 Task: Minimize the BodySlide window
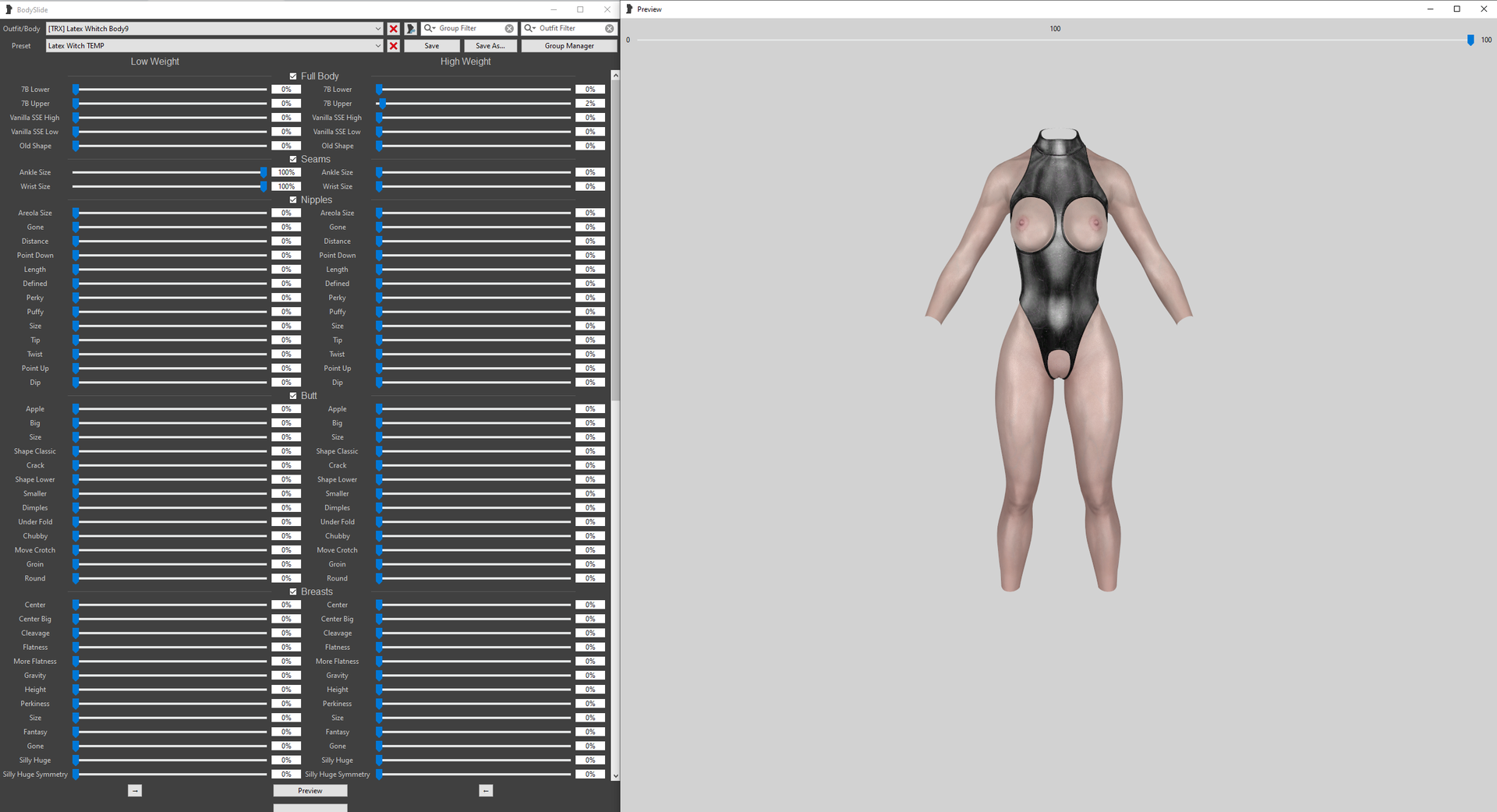coord(554,9)
